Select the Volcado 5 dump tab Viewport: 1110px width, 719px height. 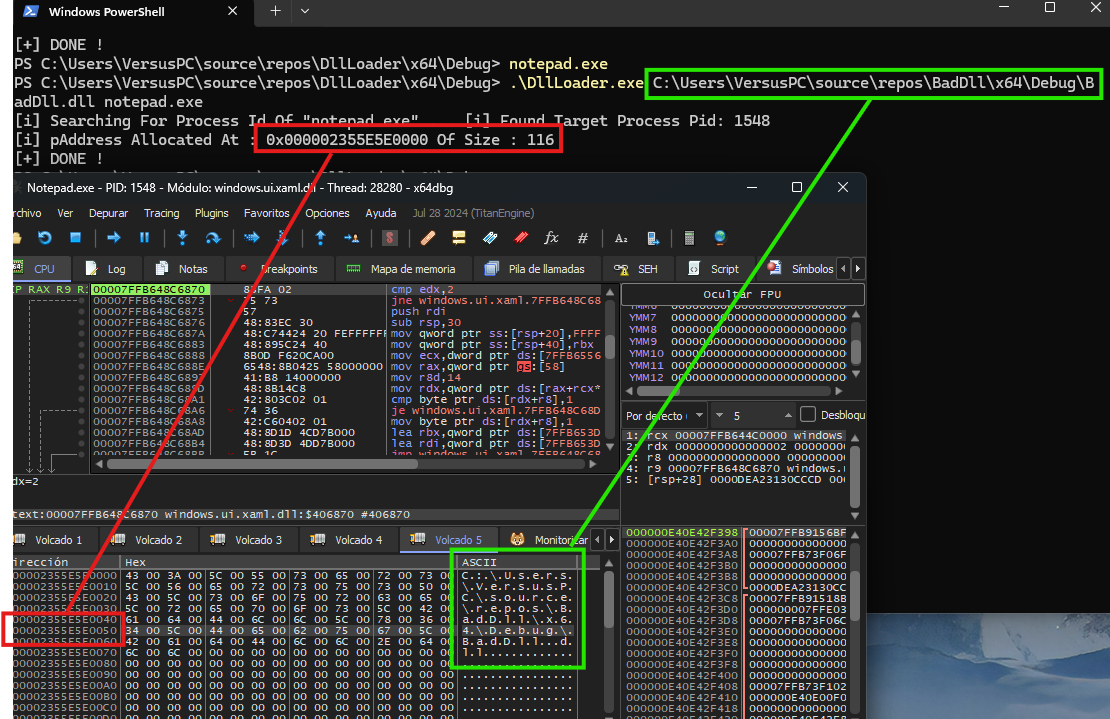point(448,540)
